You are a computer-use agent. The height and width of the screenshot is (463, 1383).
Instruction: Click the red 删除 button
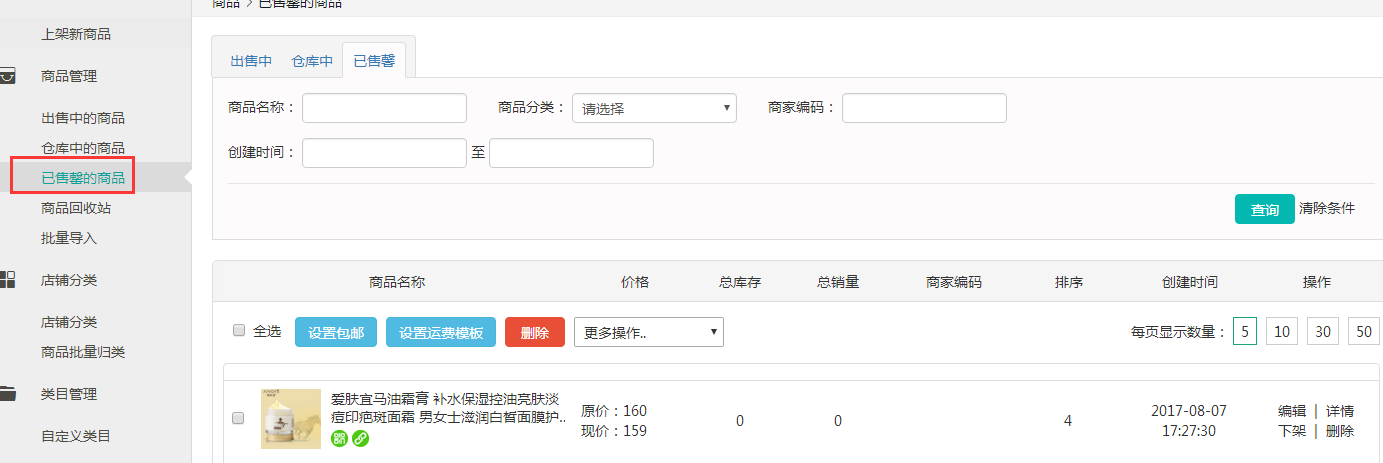click(535, 333)
